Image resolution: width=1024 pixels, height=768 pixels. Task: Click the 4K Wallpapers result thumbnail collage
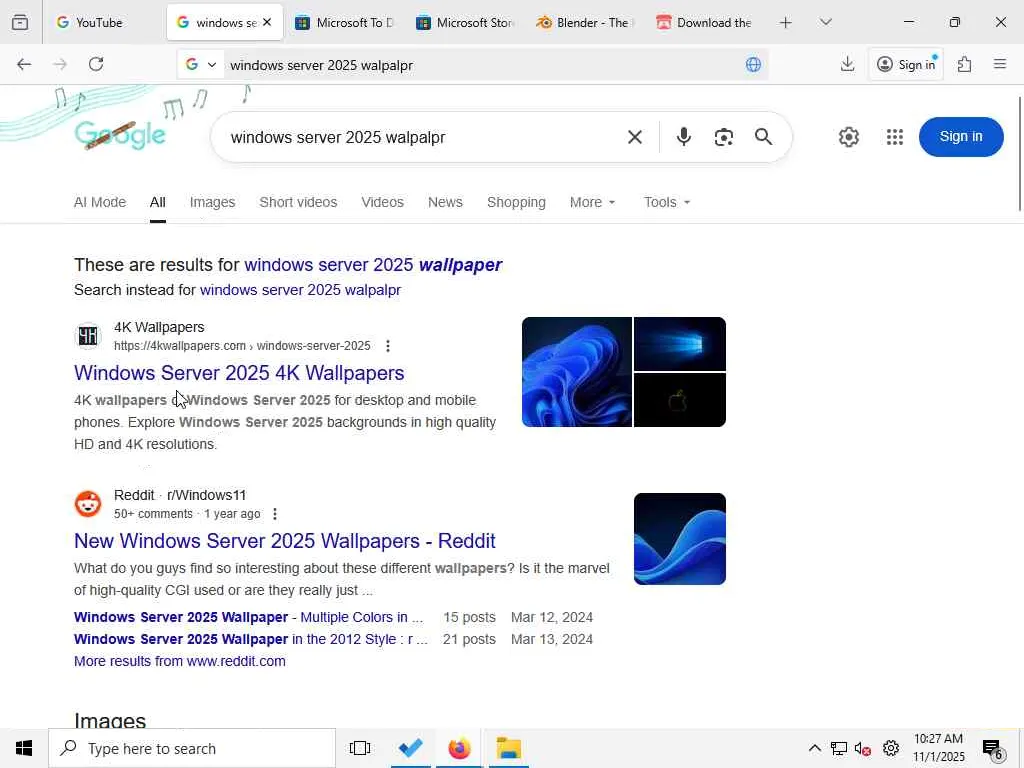pos(624,372)
